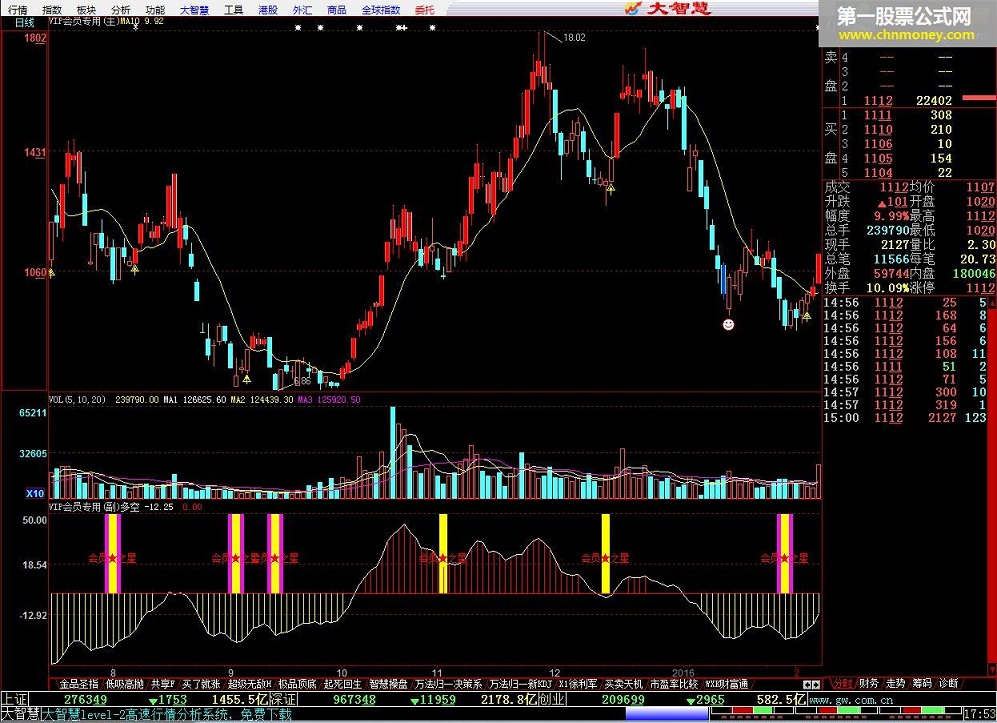This screenshot has height=723, width=997.
Task: Click the 外盘 59744 value
Action: click(891, 273)
